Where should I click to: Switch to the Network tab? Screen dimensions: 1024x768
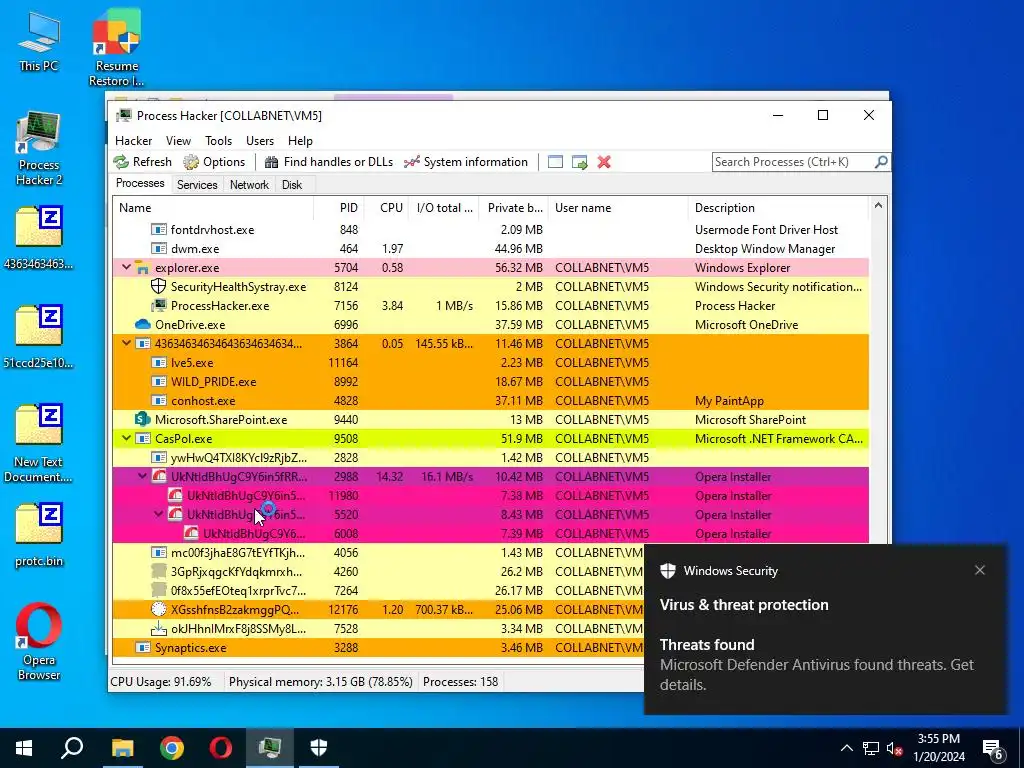[x=249, y=185]
